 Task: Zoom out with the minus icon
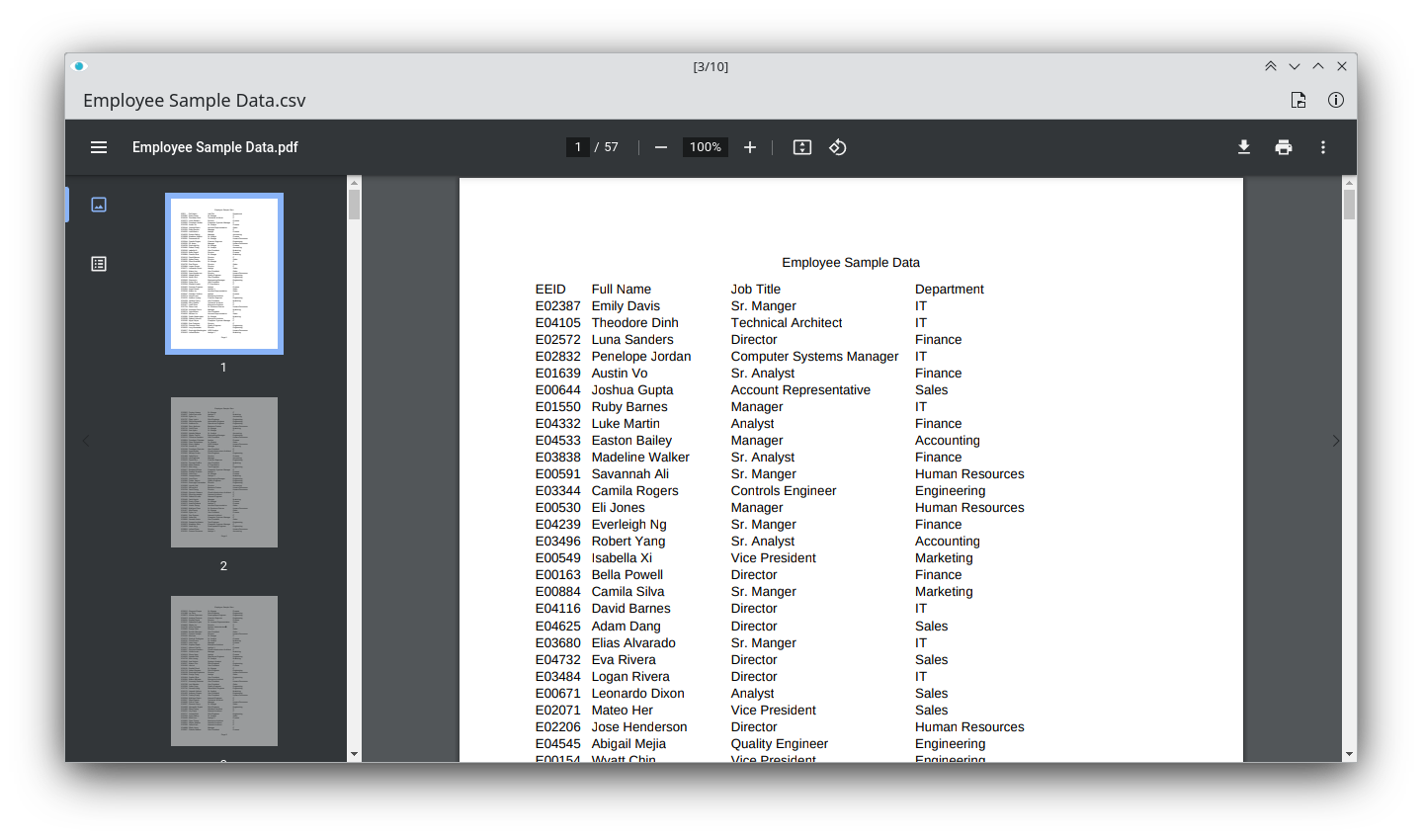[x=661, y=147]
